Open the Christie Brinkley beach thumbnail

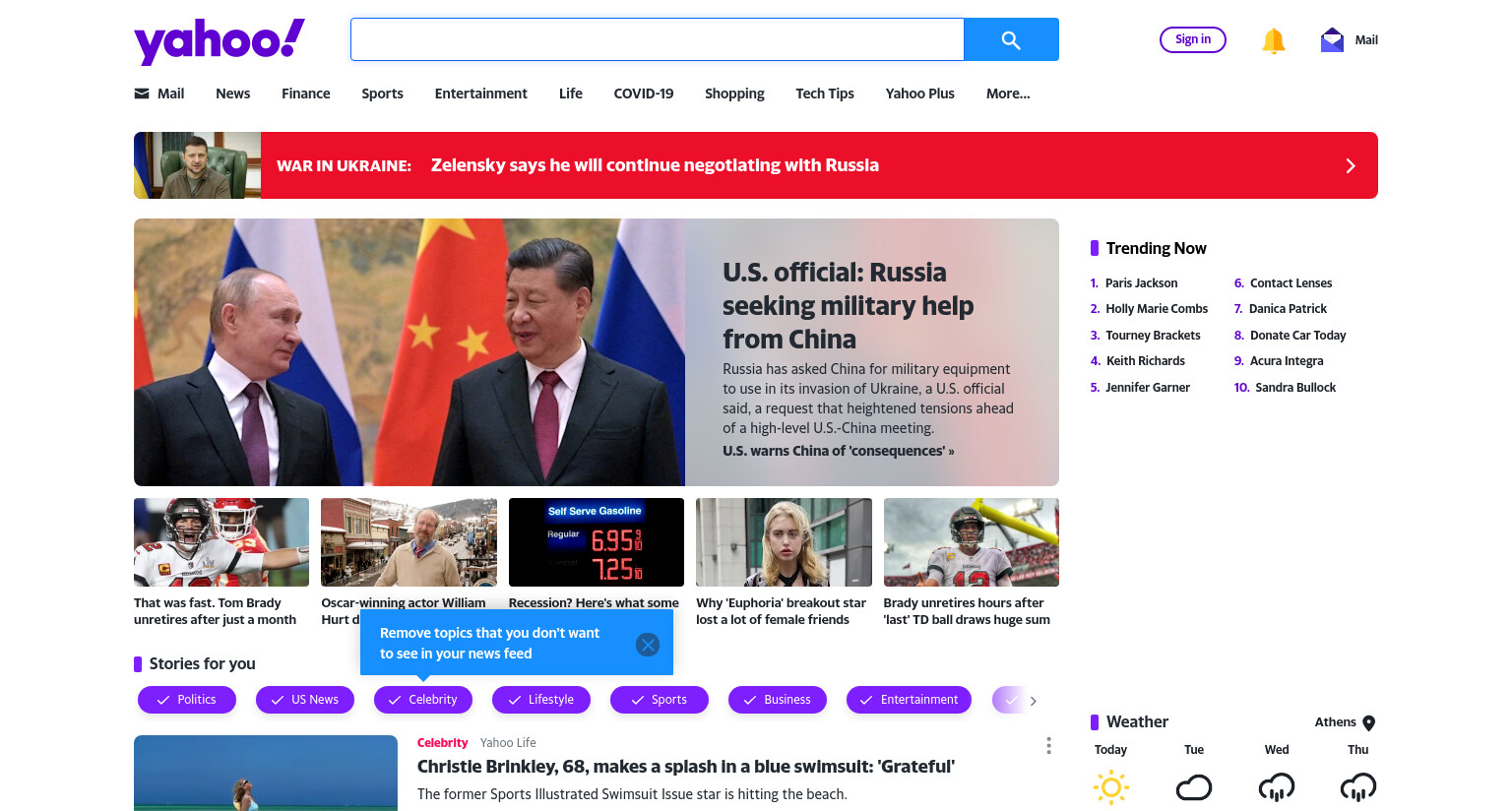[266, 774]
